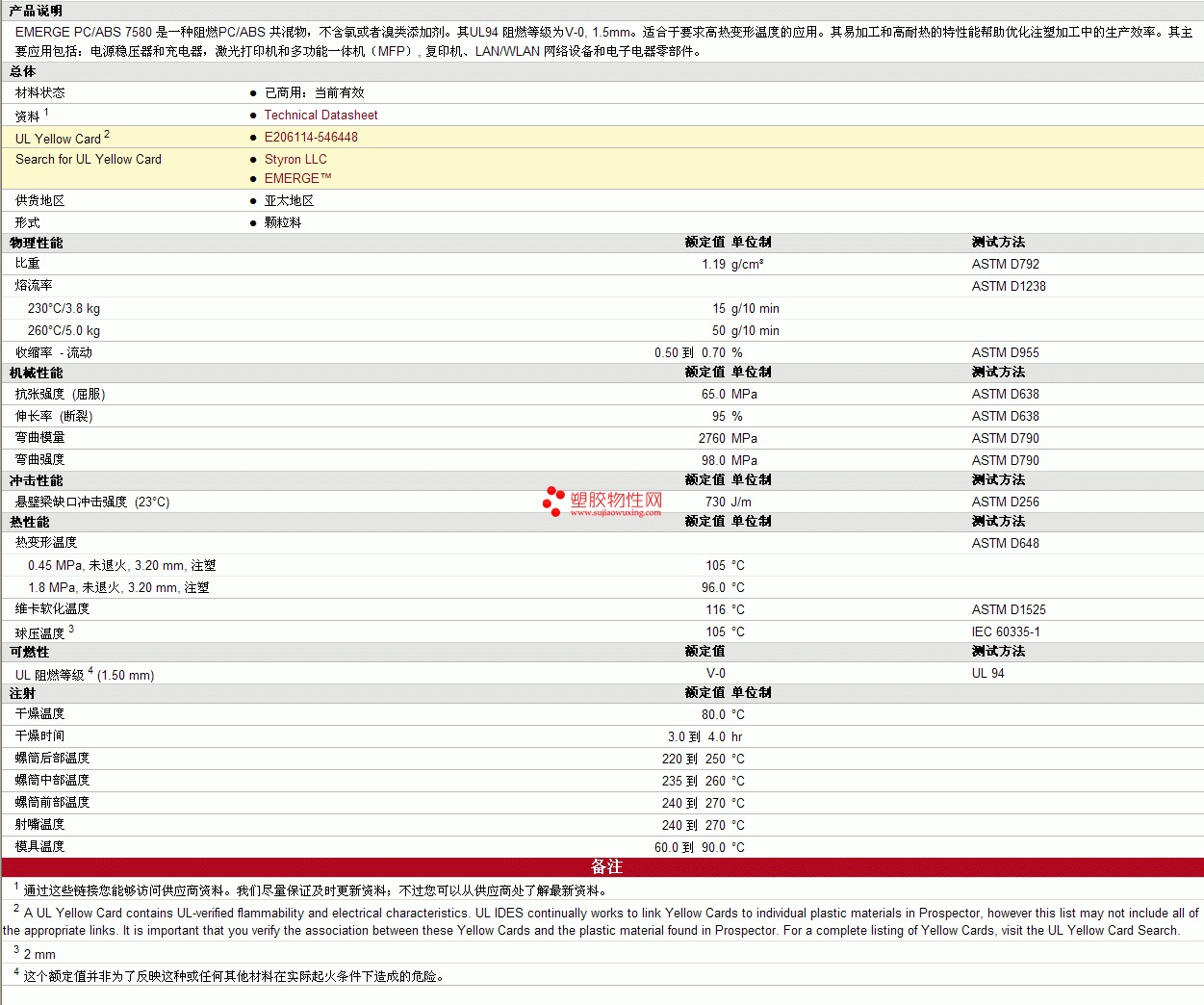
Task: Click the 维卡软化温度 row label
Action: (52, 608)
